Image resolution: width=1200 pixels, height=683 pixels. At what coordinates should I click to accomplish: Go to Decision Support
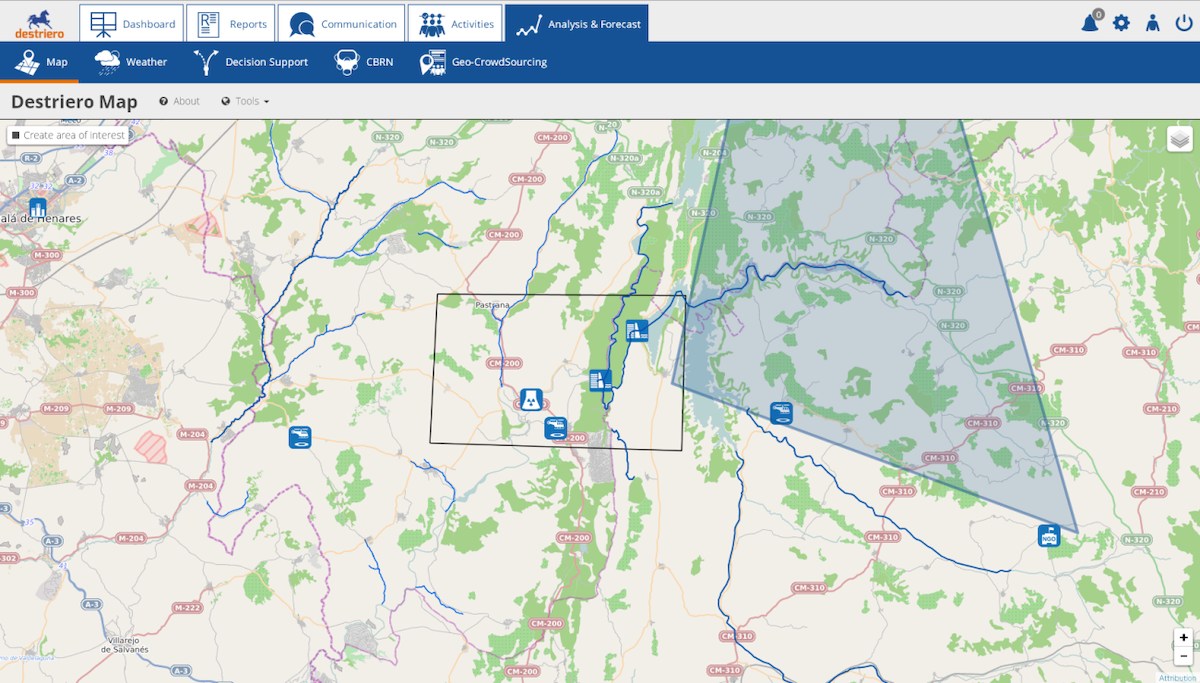[x=250, y=62]
